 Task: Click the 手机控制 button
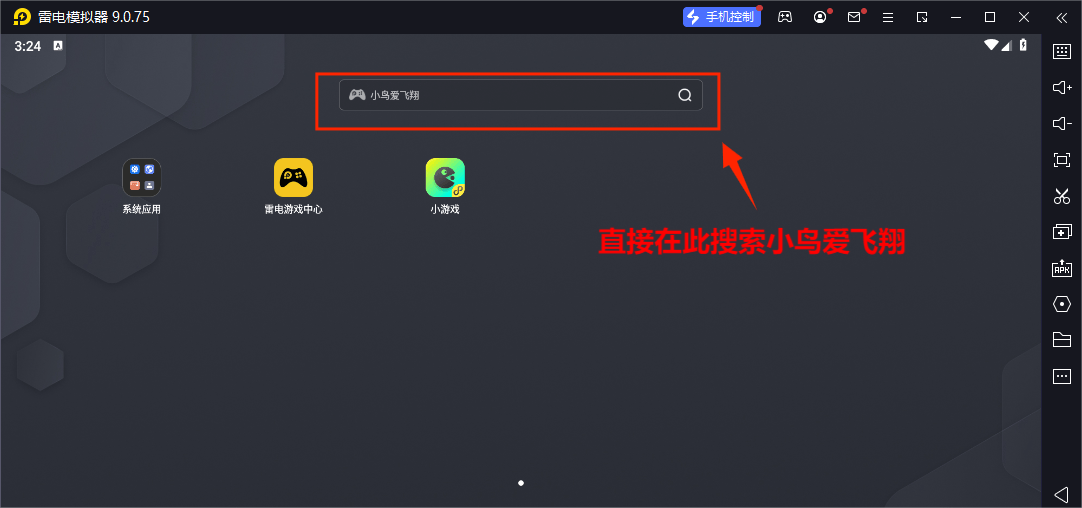[722, 17]
